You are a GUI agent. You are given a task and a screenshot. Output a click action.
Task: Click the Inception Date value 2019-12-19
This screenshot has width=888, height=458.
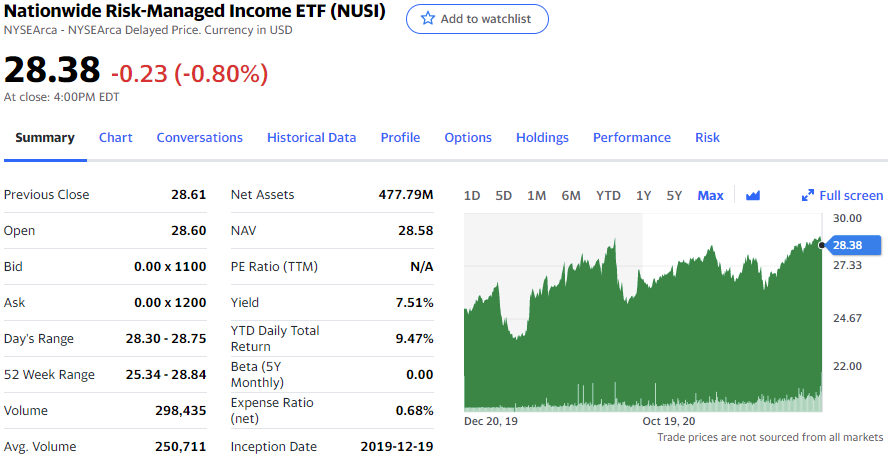397,447
